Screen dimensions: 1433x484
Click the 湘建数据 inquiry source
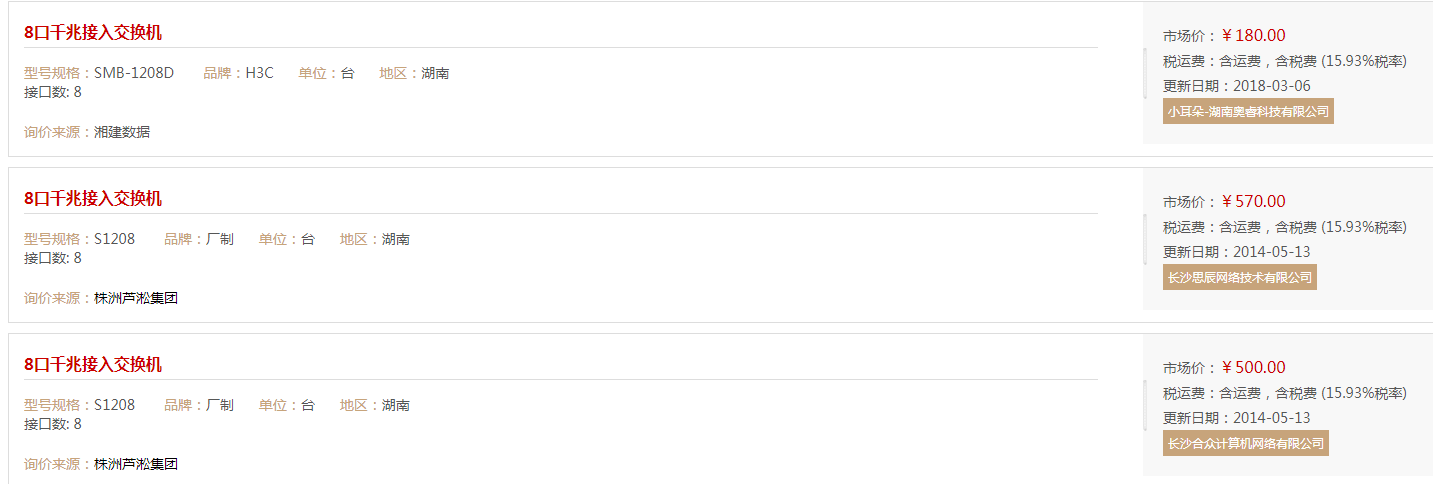[122, 132]
